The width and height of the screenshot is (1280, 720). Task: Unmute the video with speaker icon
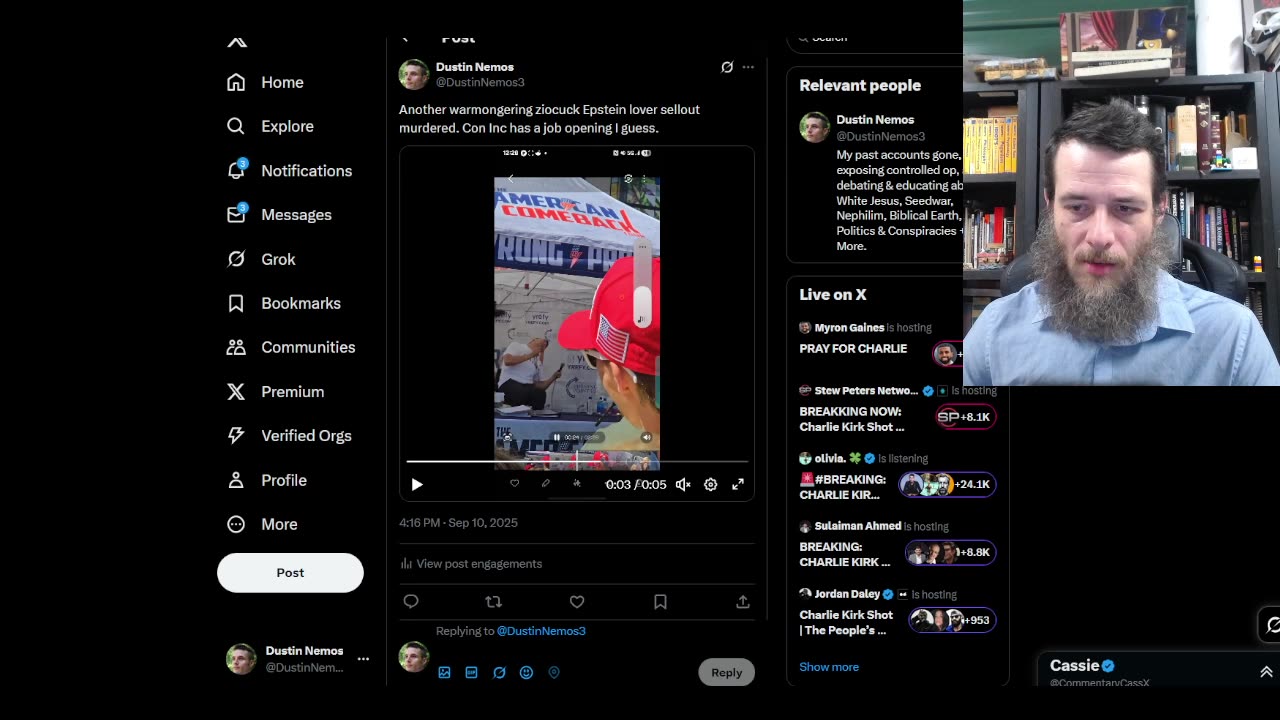[683, 484]
